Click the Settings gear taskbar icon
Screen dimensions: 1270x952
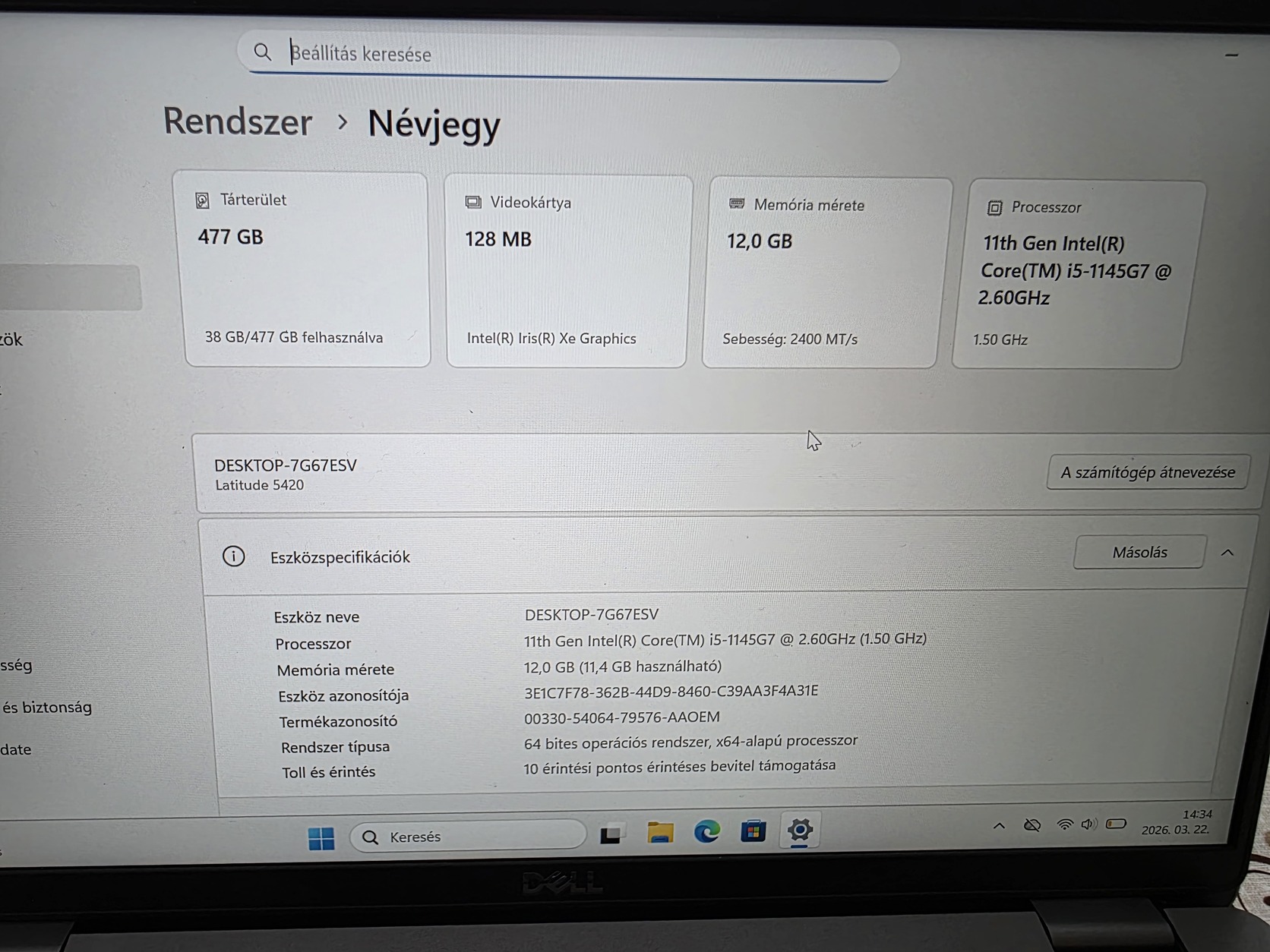click(x=800, y=830)
